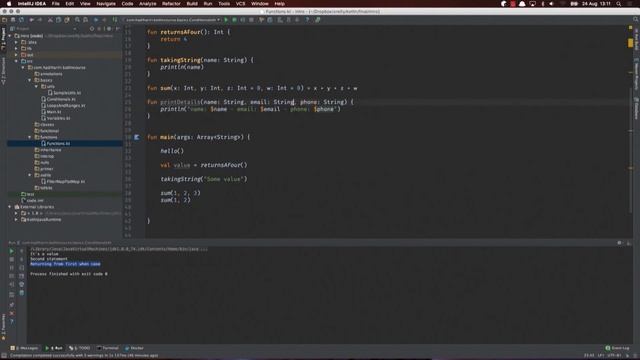Toggle the 7: Structure side tool window tab
This screenshot has height=360, width=640.
tap(3, 71)
